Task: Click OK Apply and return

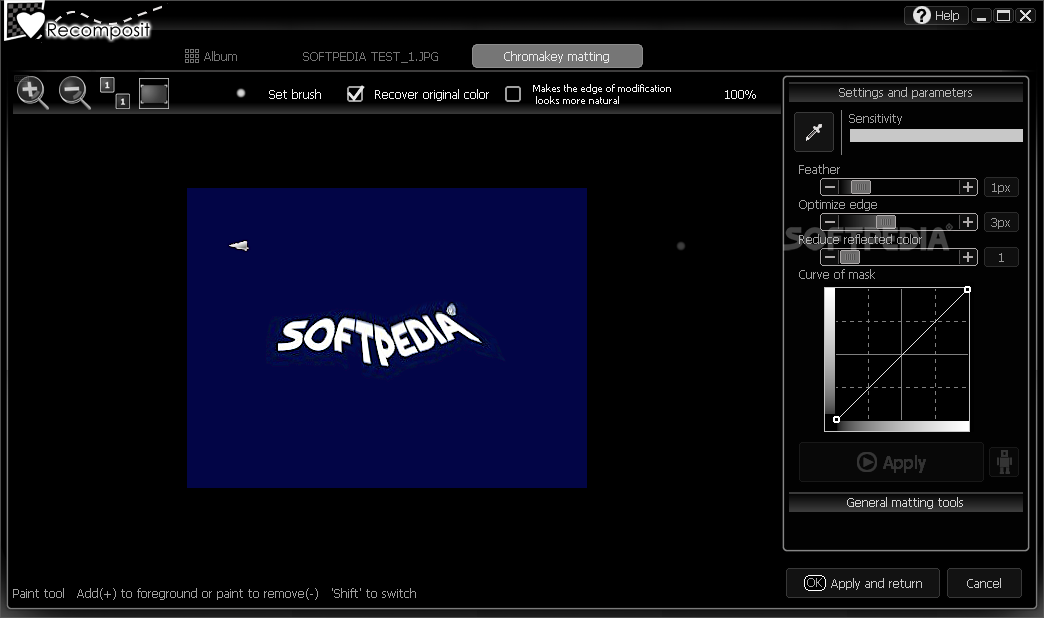Action: [863, 583]
